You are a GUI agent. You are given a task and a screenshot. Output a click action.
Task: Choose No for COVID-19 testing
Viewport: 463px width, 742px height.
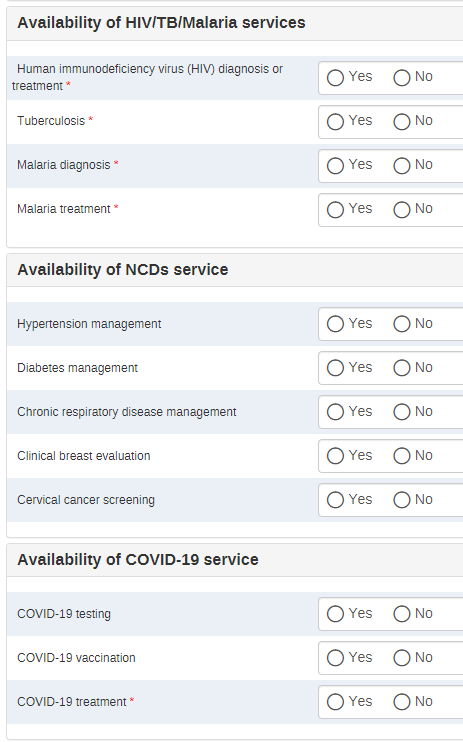[x=401, y=615]
